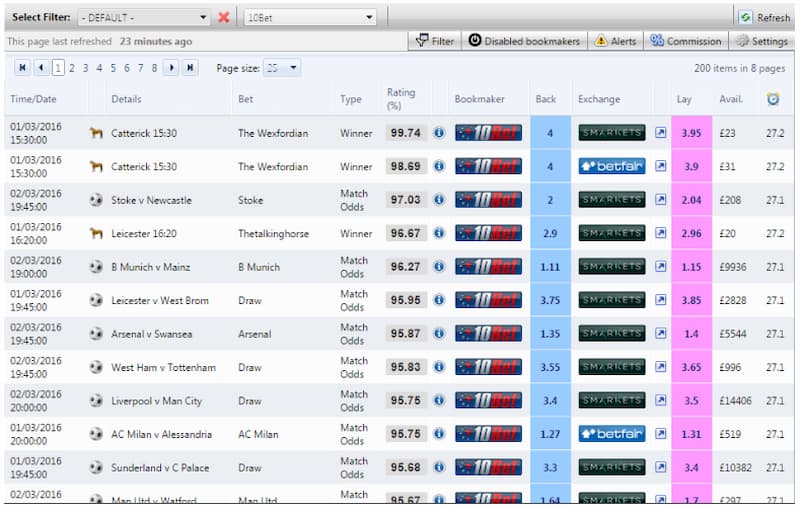The image size is (800, 509).
Task: Open info icon for B Munich v Mainz
Action: pos(439,266)
